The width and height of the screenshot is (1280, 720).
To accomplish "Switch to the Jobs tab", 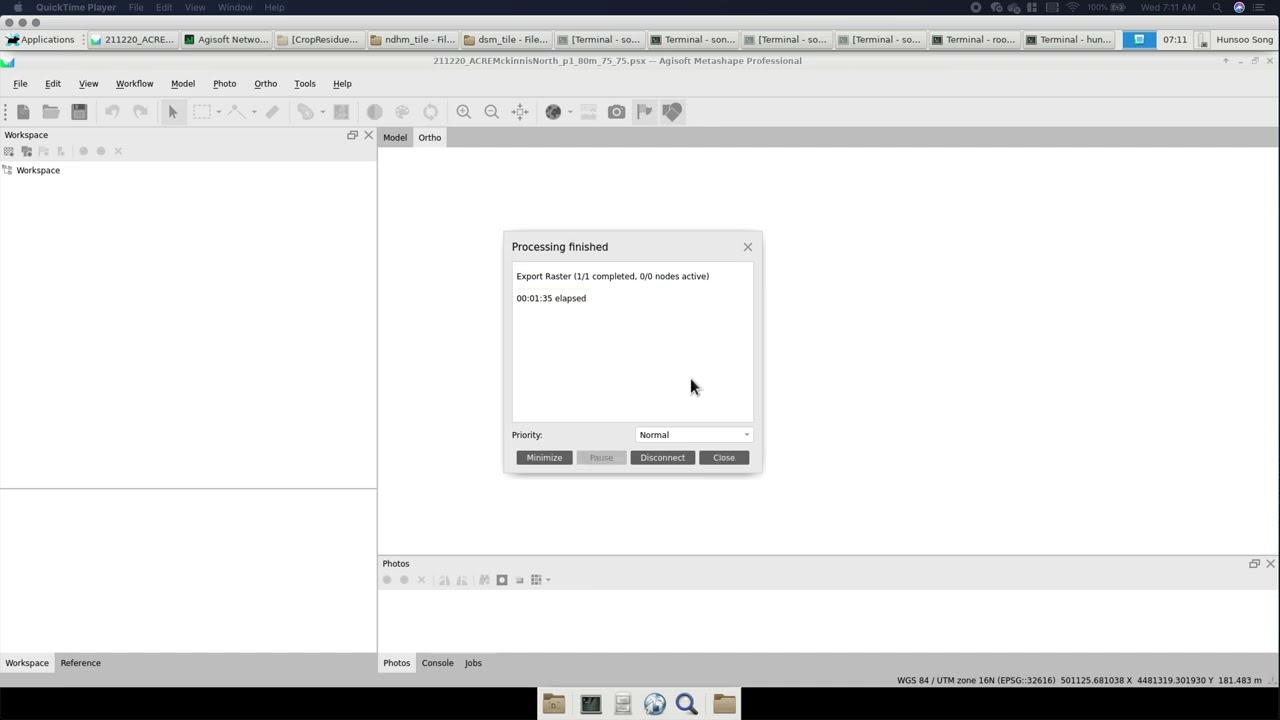I will (473, 663).
